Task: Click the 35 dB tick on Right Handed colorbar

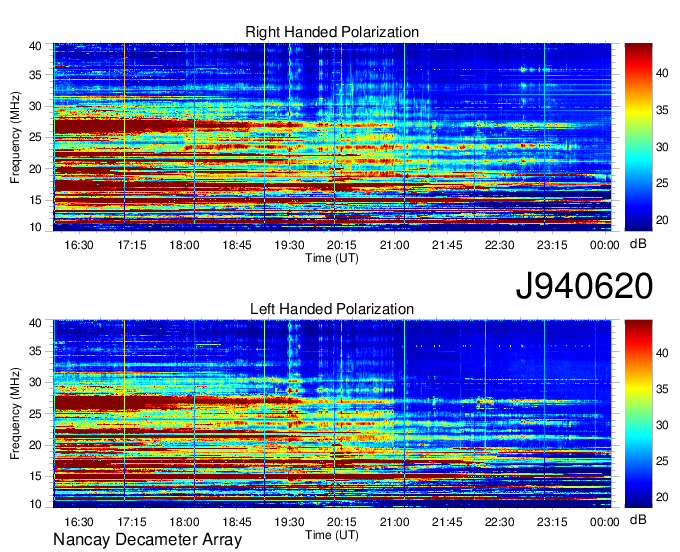Action: (x=662, y=110)
